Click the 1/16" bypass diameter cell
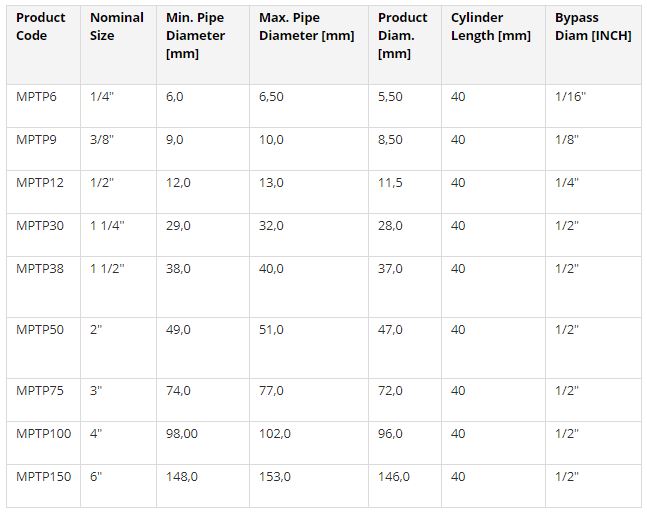 tap(570, 97)
